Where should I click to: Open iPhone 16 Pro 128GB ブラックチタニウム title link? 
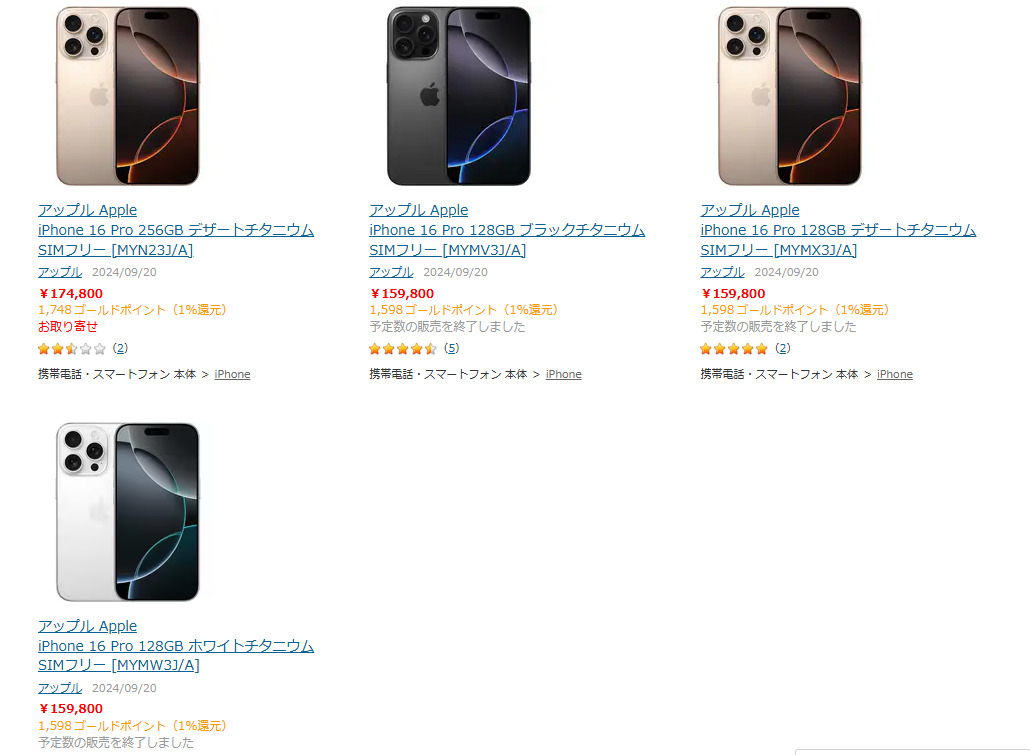pos(507,230)
